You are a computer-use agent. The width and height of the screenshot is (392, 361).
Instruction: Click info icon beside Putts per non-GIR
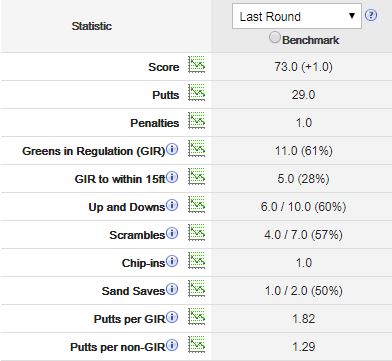172,346
